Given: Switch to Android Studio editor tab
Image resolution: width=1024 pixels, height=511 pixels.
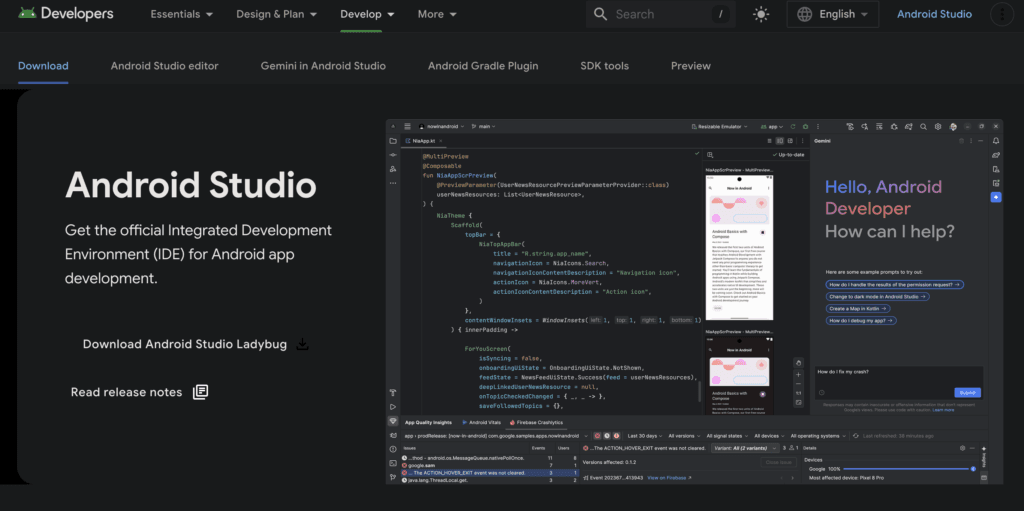Looking at the screenshot, I should pyautogui.click(x=165, y=66).
